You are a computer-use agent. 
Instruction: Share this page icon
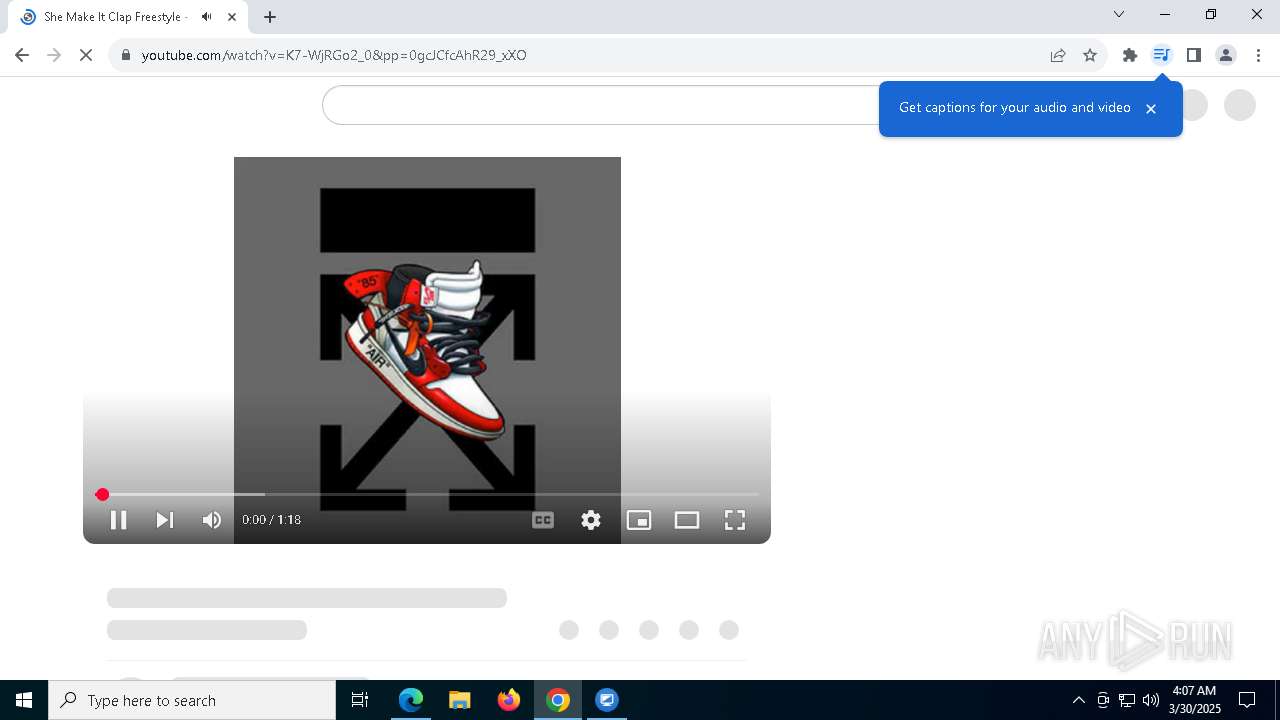pos(1058,55)
